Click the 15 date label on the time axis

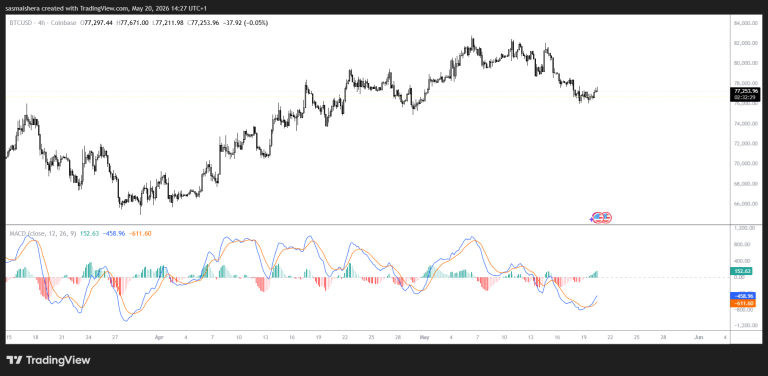[x=9, y=337]
